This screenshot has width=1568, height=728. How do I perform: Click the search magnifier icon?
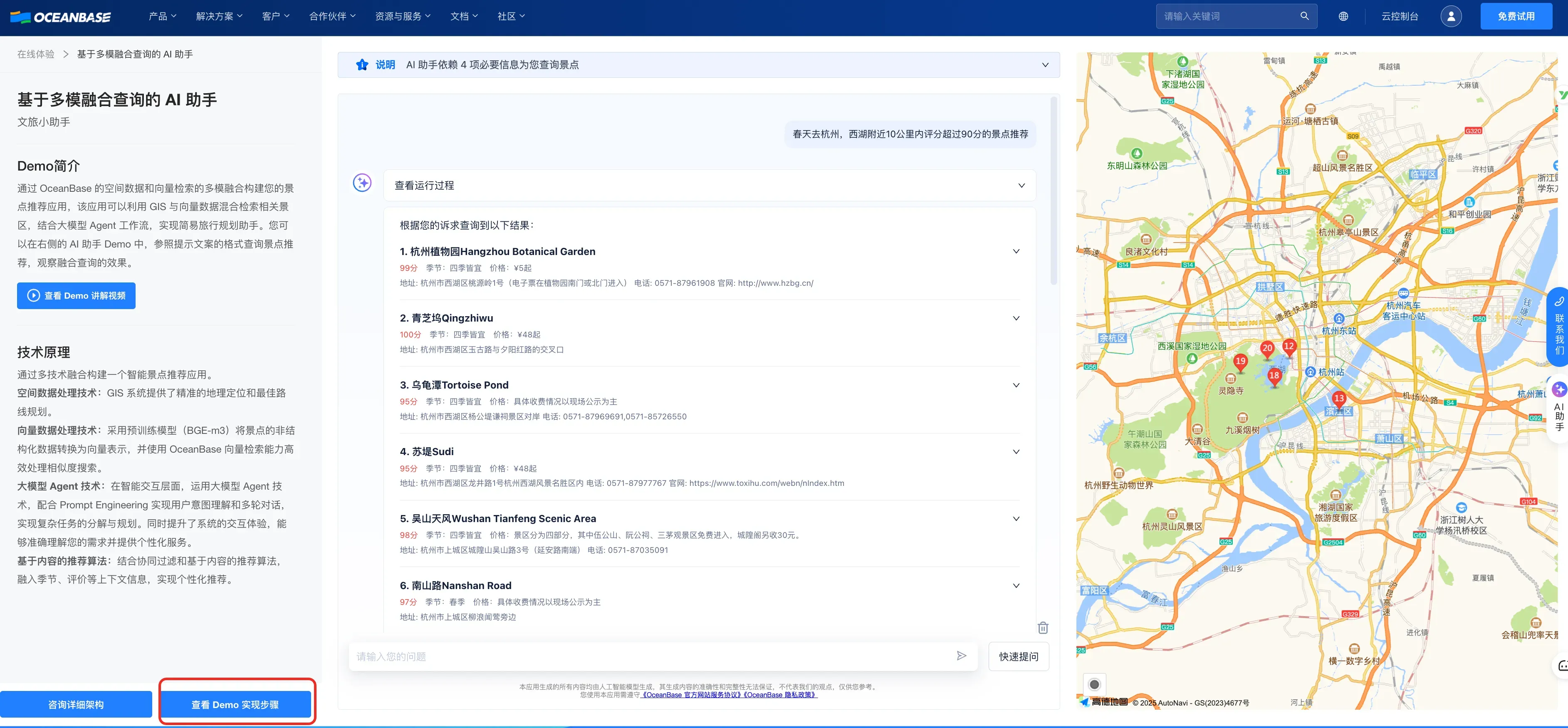coord(1304,17)
